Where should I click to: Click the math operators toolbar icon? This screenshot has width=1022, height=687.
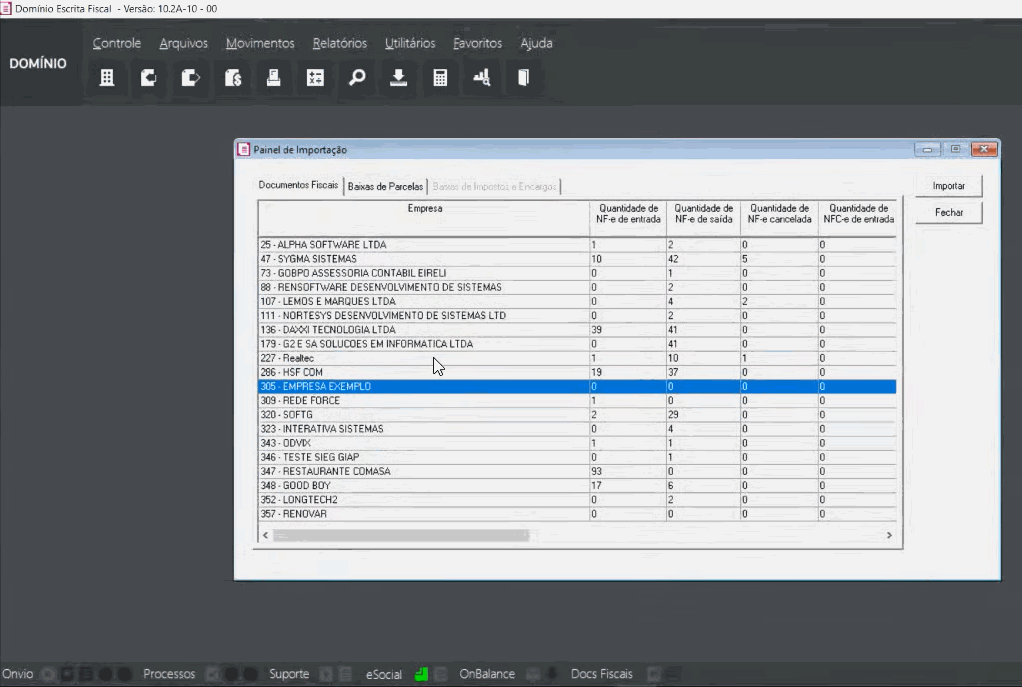pyautogui.click(x=315, y=78)
